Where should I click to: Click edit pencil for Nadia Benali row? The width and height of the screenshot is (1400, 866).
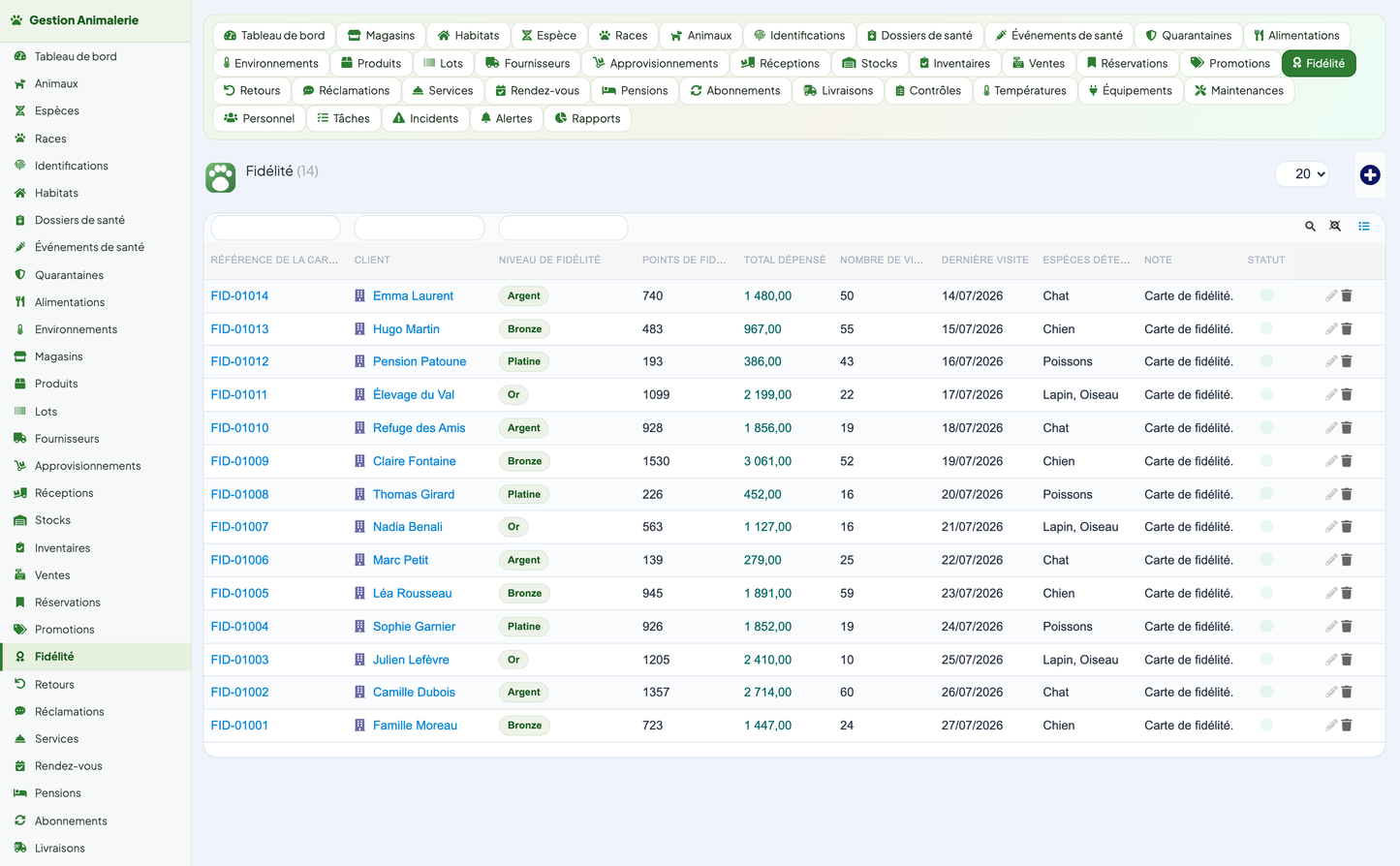coord(1331,527)
